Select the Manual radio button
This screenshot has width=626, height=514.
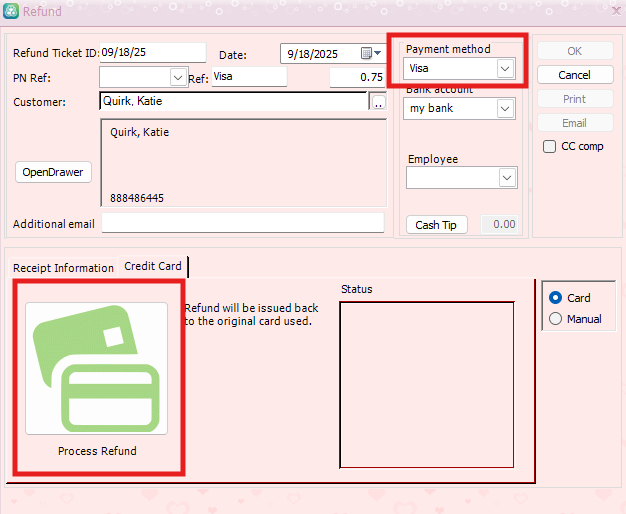click(556, 319)
